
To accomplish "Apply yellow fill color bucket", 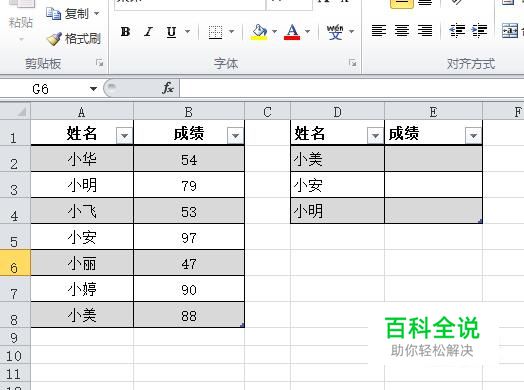I will (259, 32).
